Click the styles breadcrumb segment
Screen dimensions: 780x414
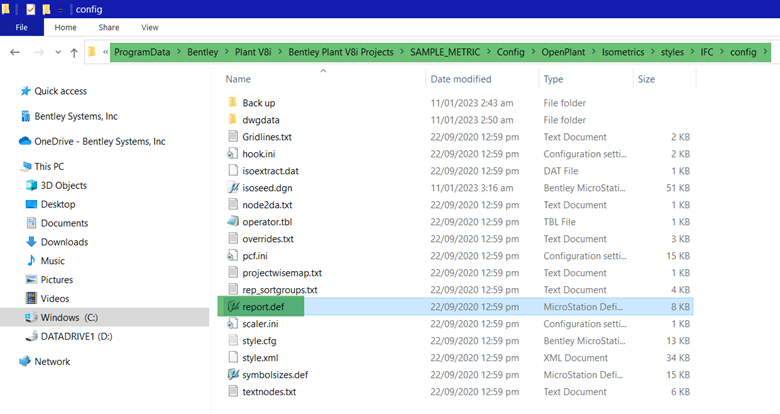[672, 52]
